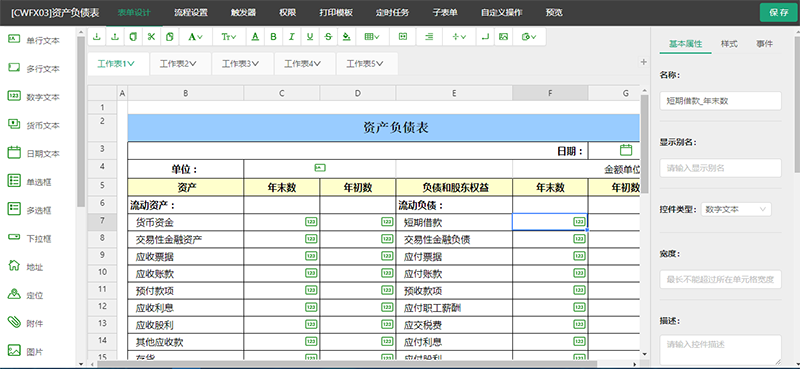This screenshot has height=369, width=800.
Task: Click the 预览 menu item
Action: [554, 13]
